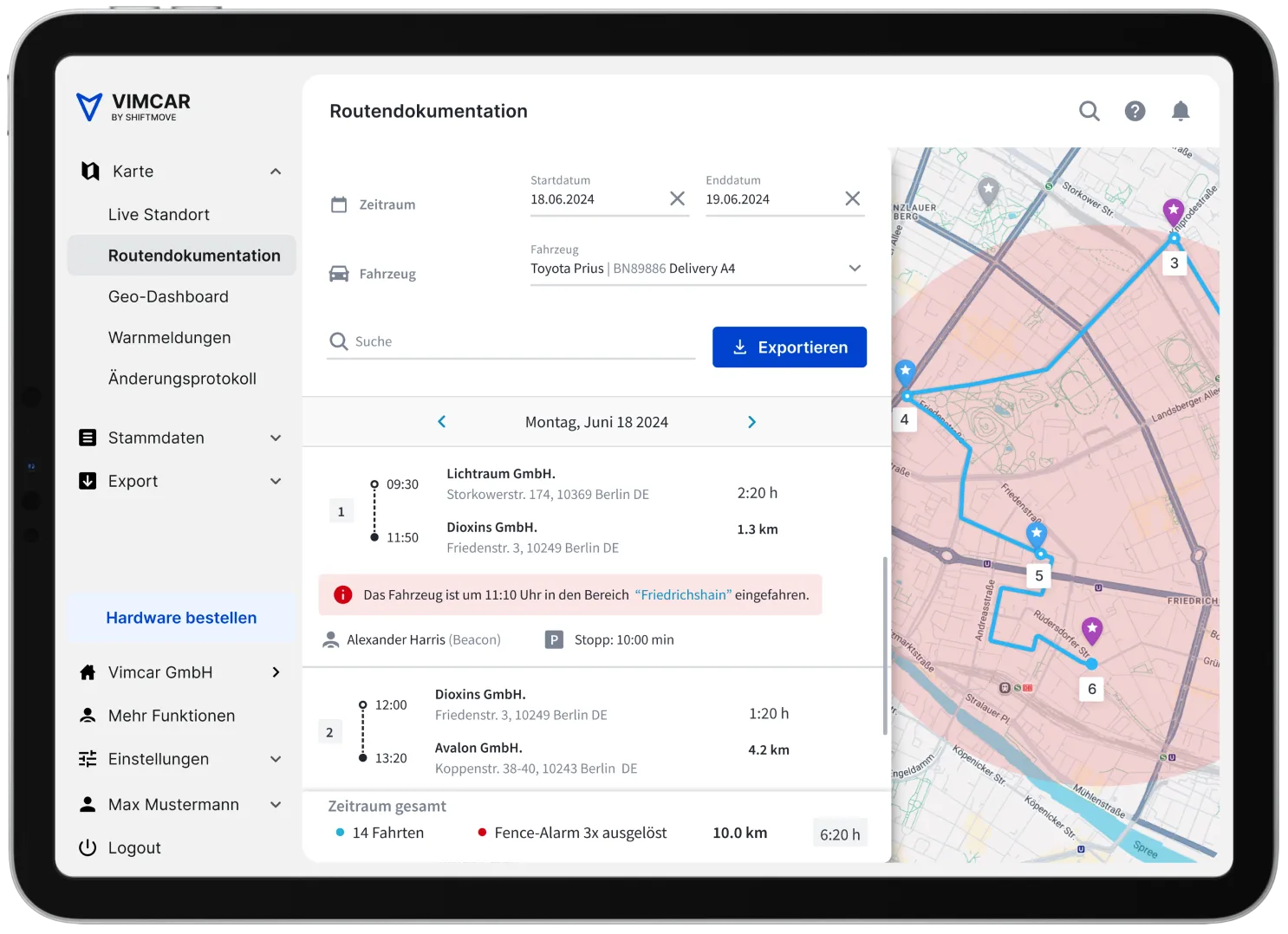Click map marker number 4
This screenshot has width=1288, height=934.
tap(904, 419)
